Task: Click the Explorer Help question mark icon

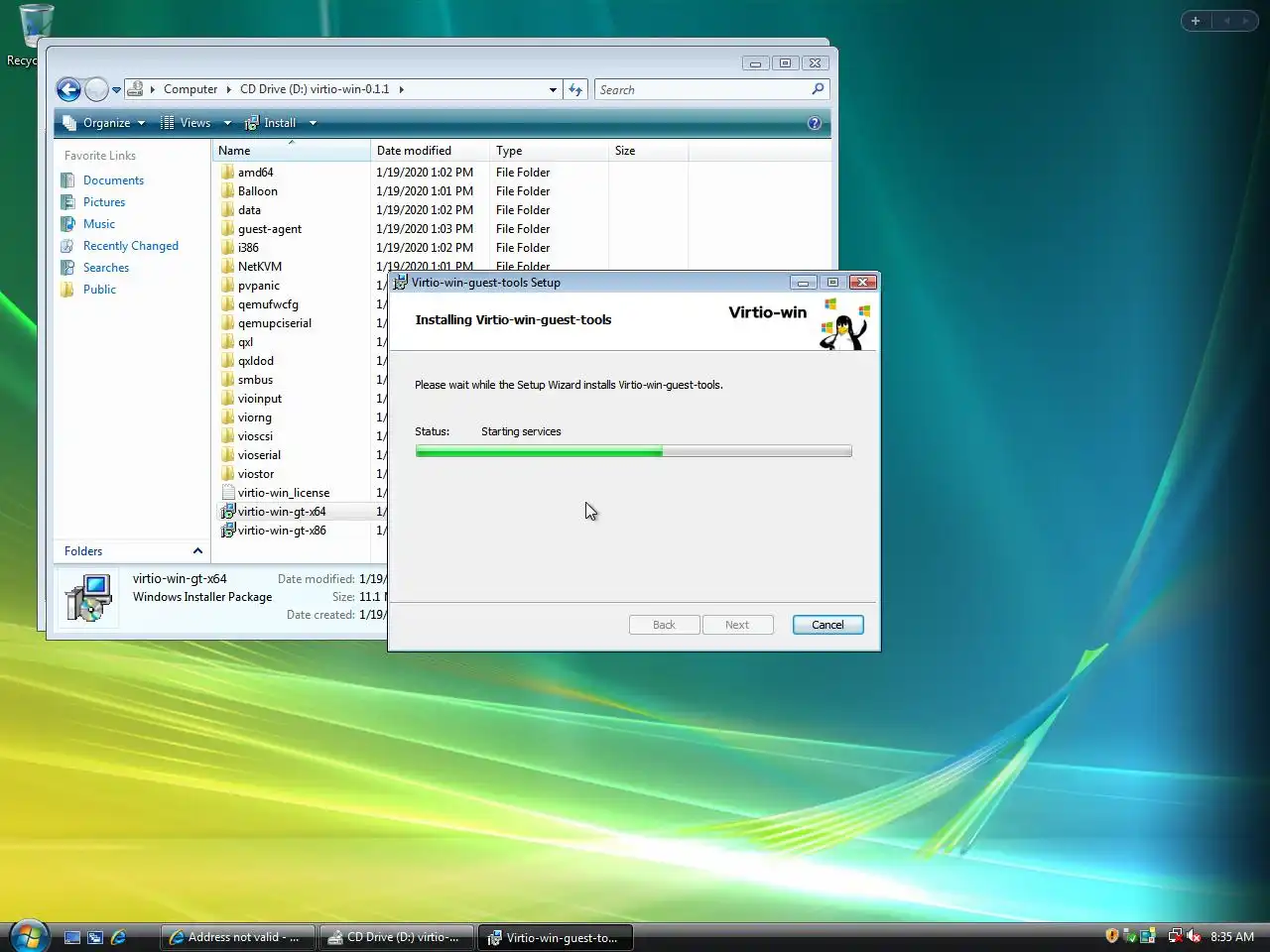Action: pyautogui.click(x=815, y=123)
